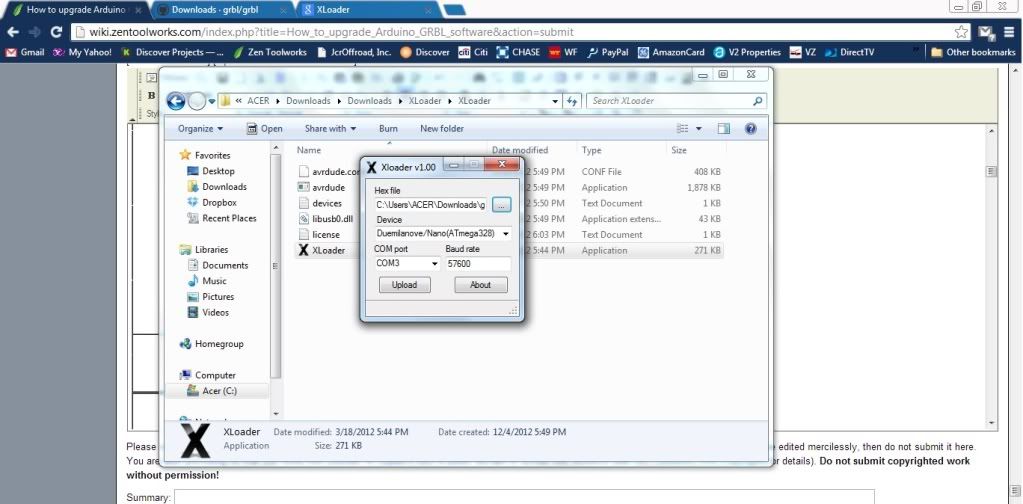Select the libusb0.dll file
1023x504 pixels.
click(332, 219)
